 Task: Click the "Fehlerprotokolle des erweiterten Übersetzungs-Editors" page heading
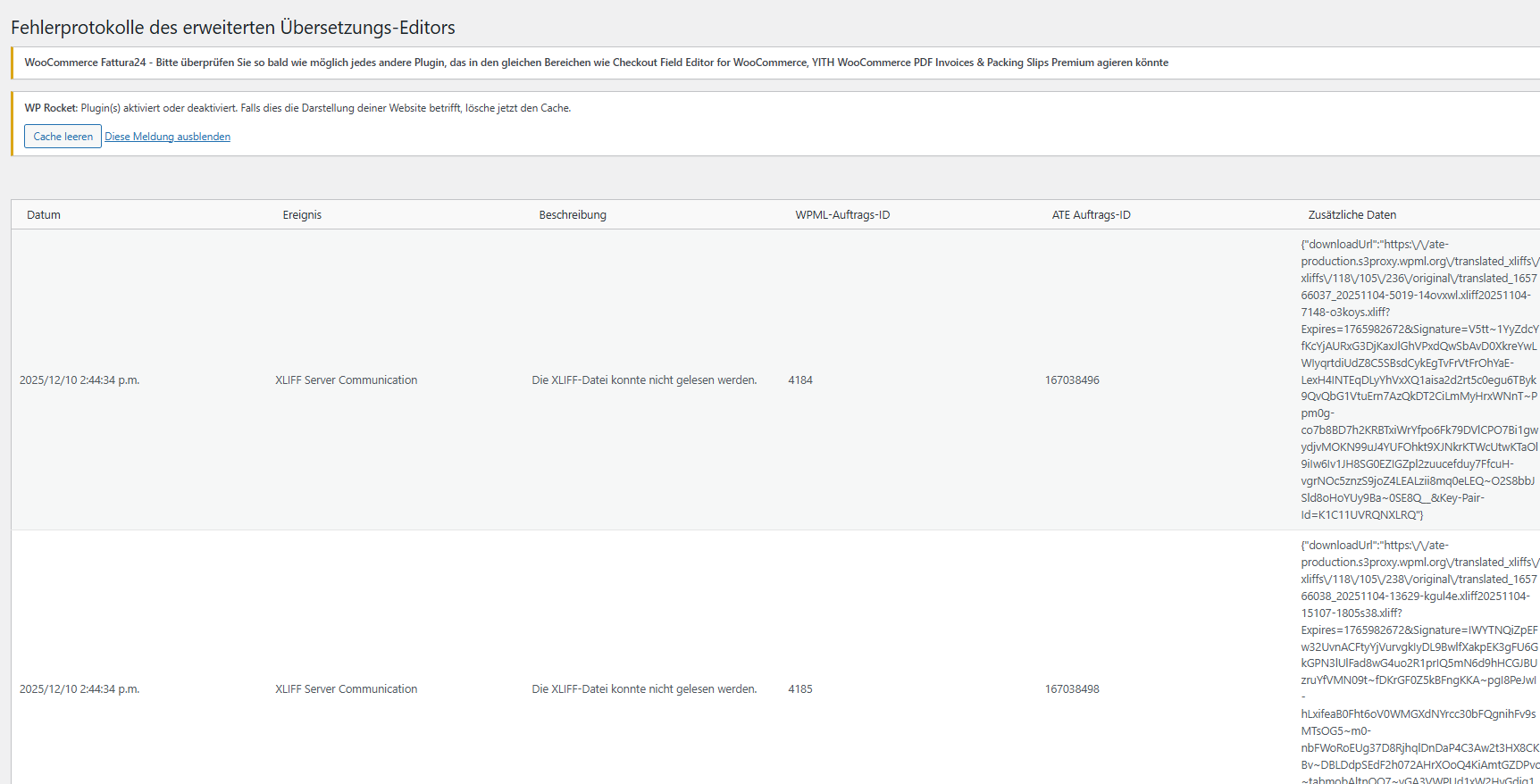pyautogui.click(x=233, y=28)
